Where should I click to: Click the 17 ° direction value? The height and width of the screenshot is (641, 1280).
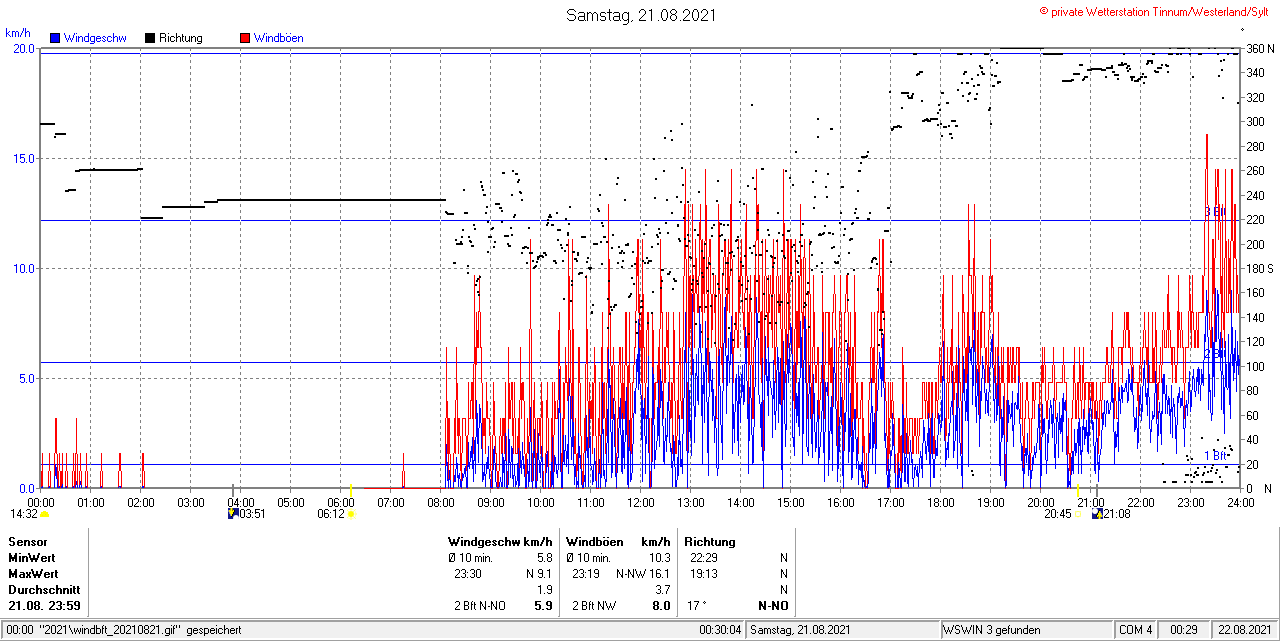click(x=697, y=606)
